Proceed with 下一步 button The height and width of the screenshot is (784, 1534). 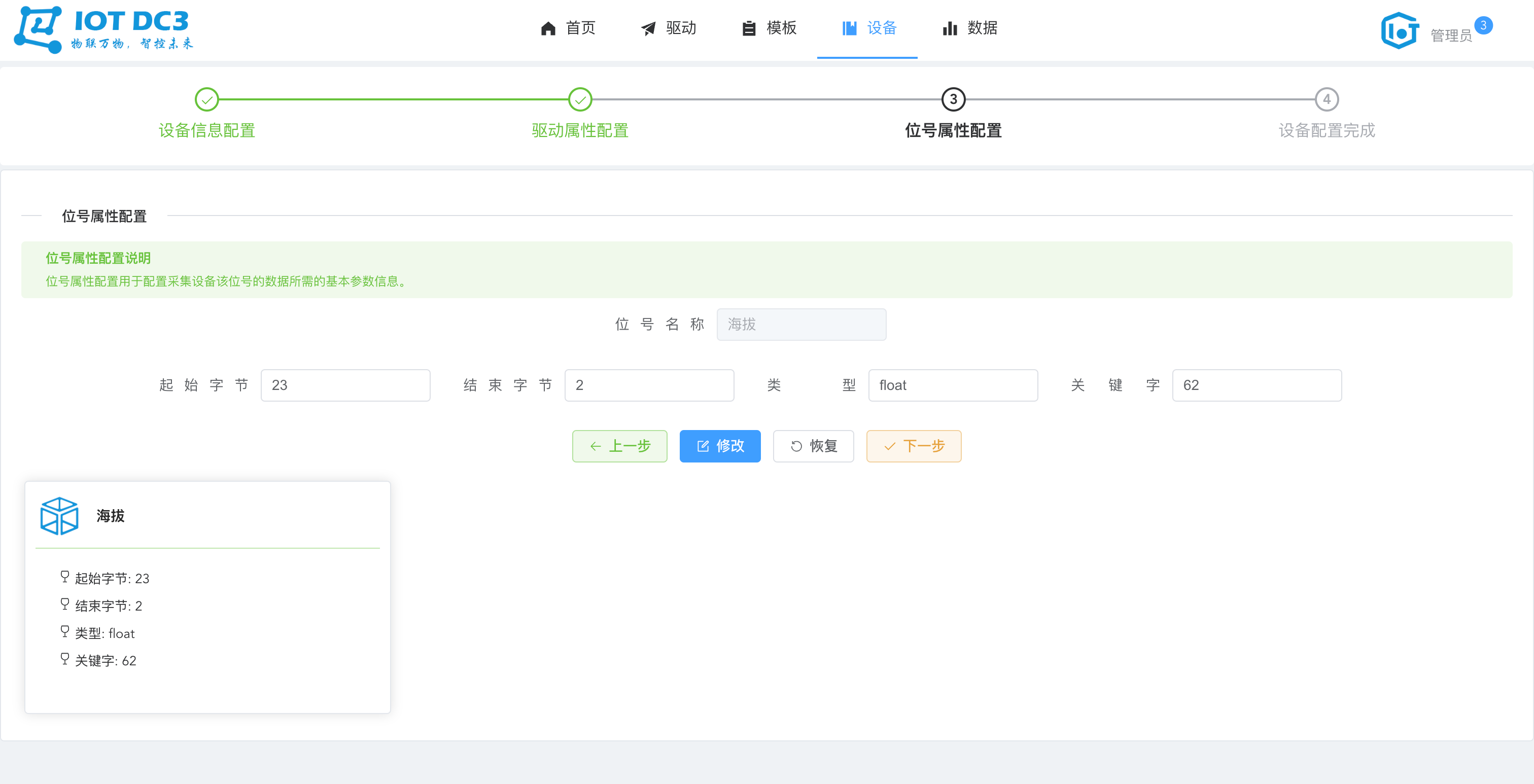coord(914,446)
